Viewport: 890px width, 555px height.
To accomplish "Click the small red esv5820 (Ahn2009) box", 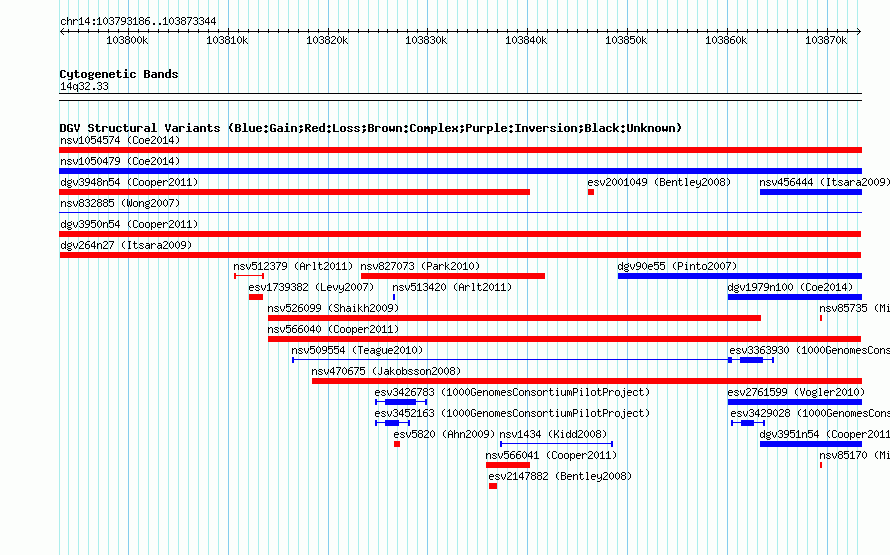I will tap(397, 444).
